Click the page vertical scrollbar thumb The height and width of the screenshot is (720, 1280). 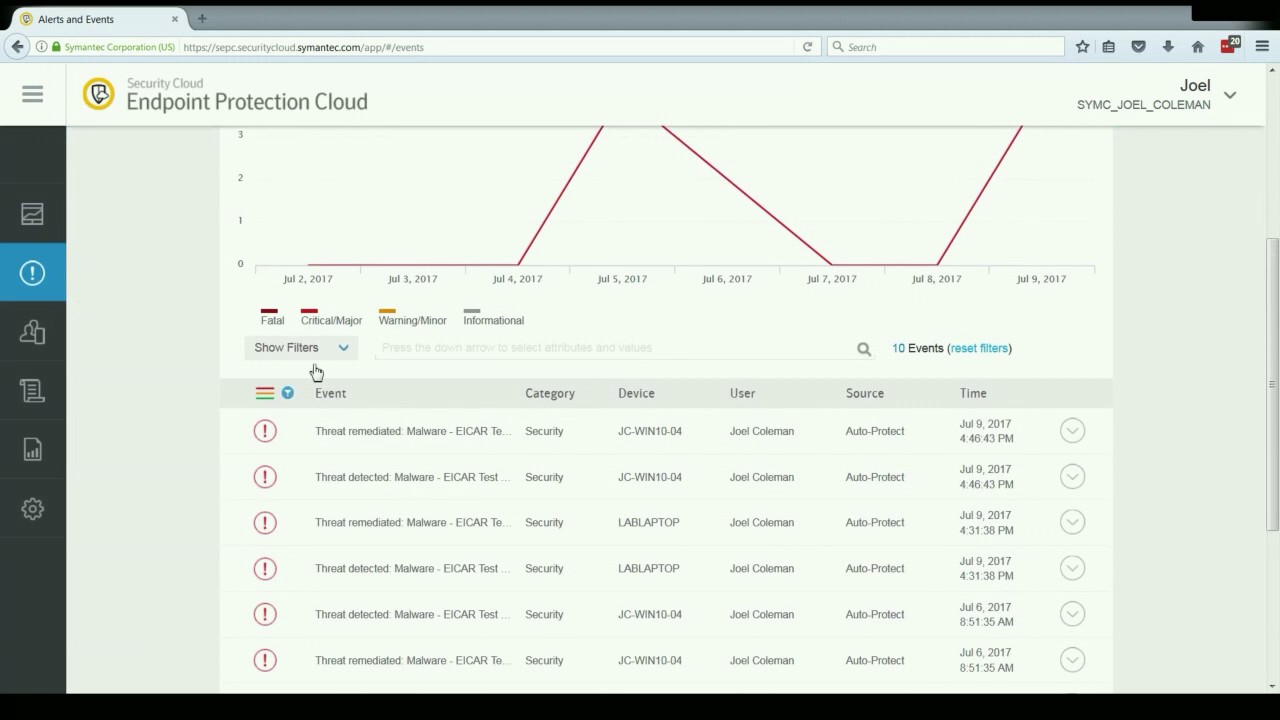click(x=1272, y=384)
